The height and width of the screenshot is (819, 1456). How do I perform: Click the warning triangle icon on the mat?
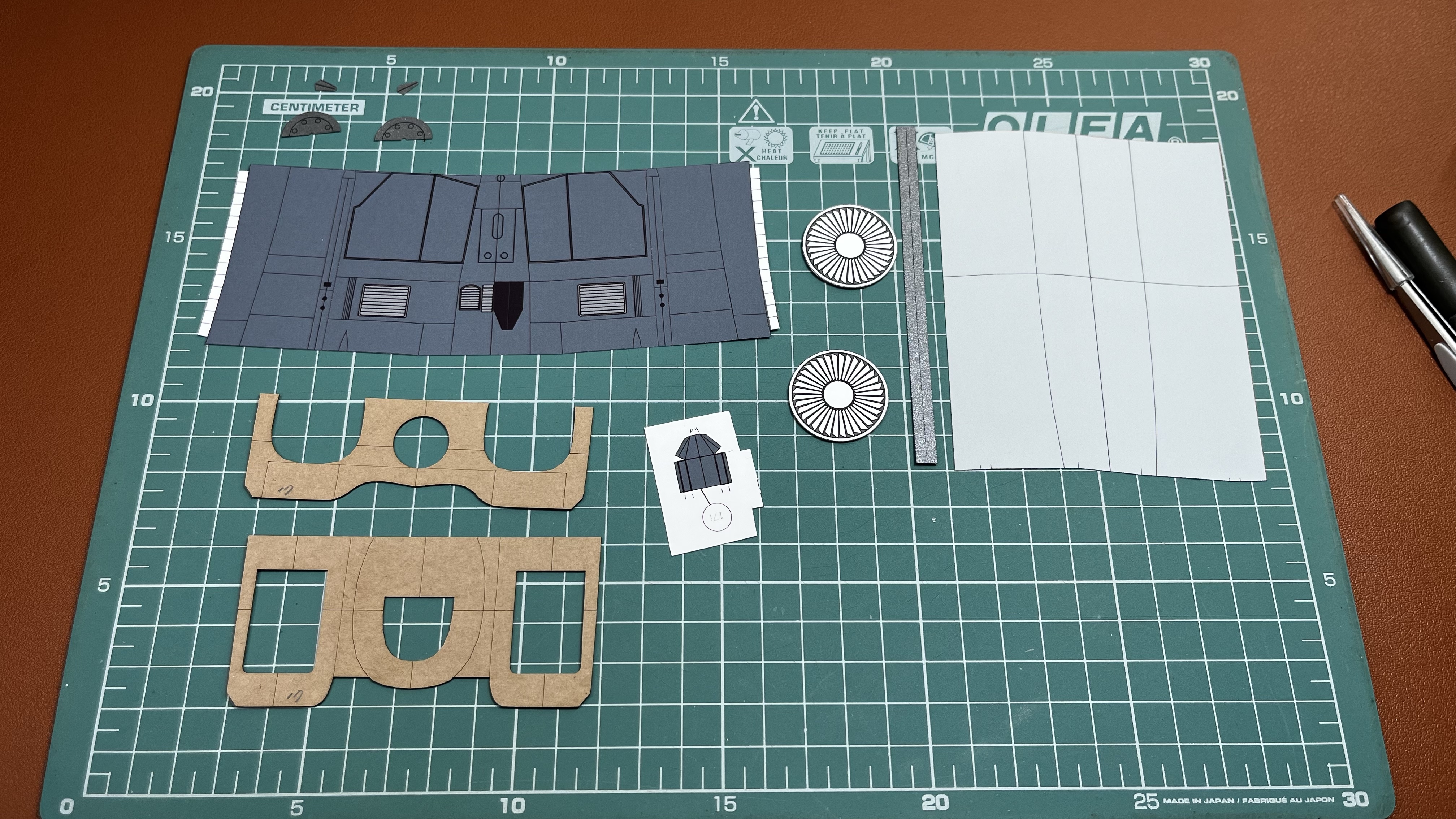(756, 111)
